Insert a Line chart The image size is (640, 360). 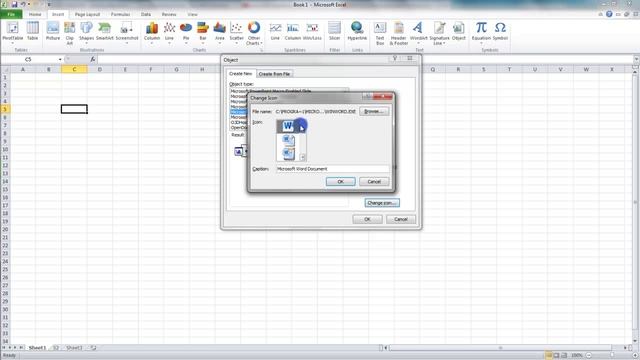(x=169, y=32)
